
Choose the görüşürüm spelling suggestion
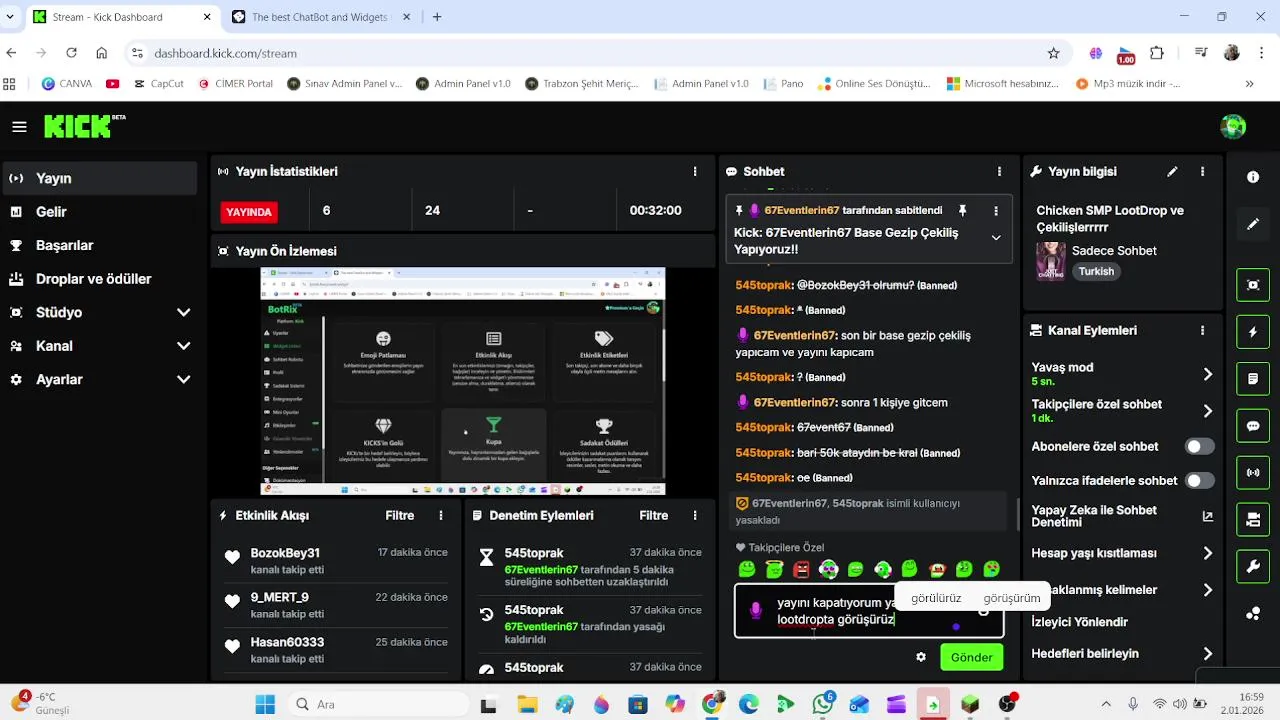[x=1012, y=598]
